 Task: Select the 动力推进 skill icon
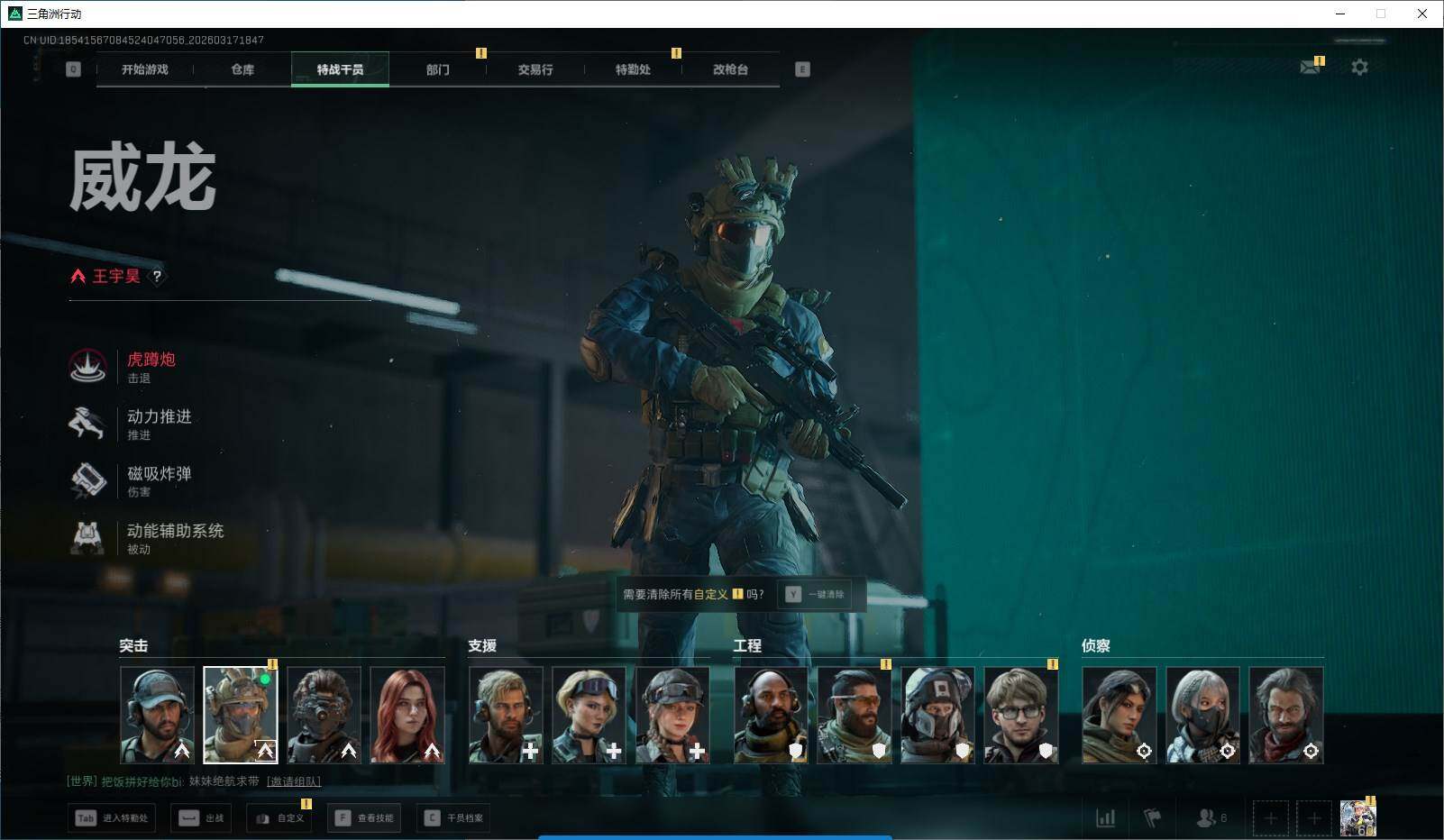87,424
